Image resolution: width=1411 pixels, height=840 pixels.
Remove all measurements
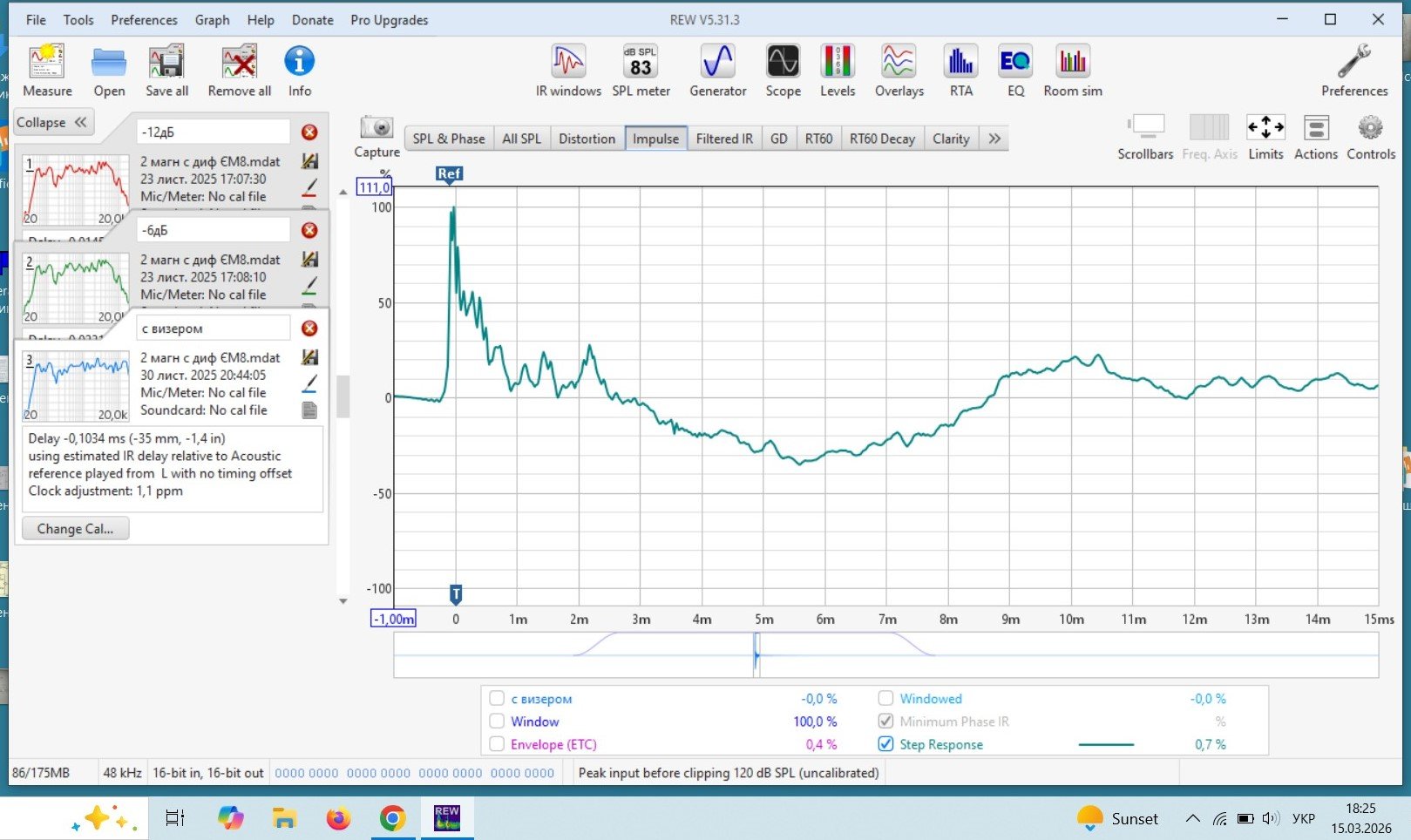click(x=239, y=71)
